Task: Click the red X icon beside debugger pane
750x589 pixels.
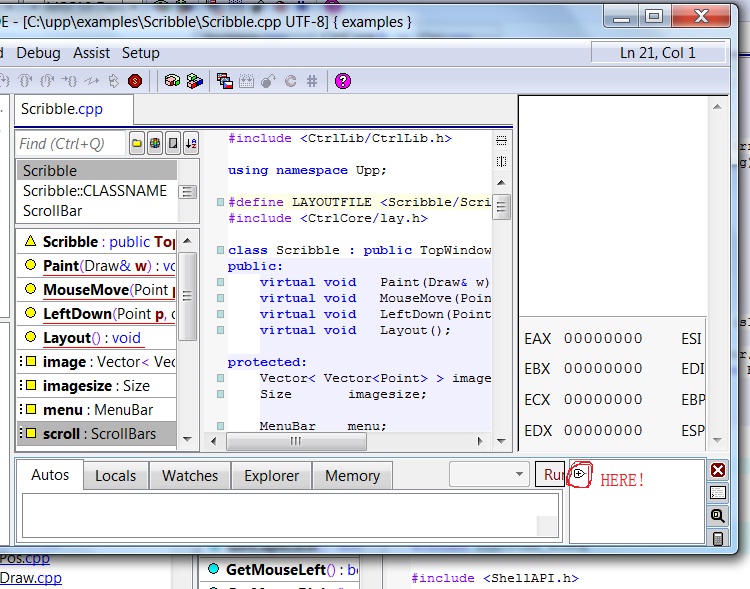Action: (718, 470)
